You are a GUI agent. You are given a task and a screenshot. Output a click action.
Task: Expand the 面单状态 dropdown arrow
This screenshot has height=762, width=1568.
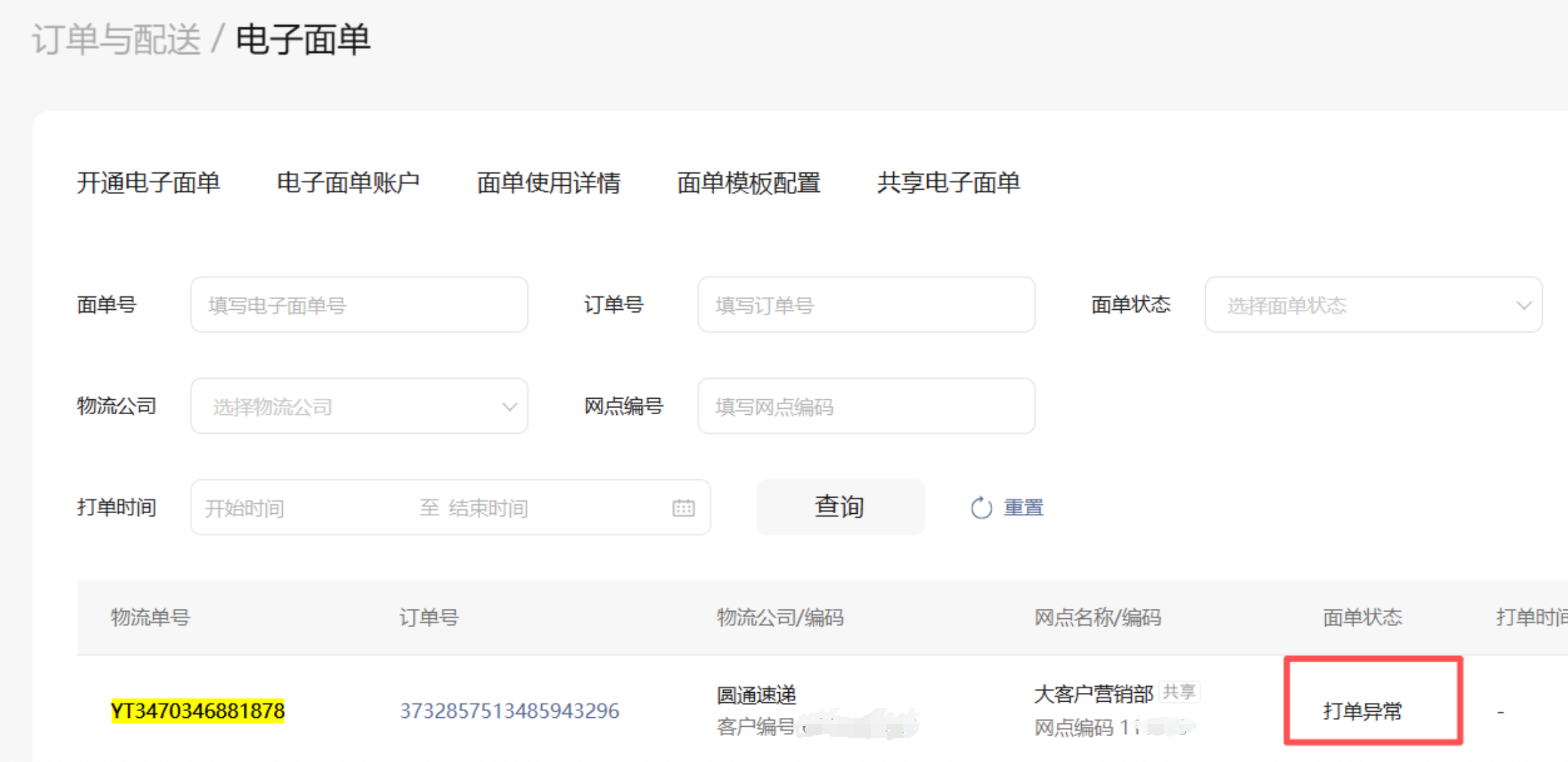(x=1523, y=306)
